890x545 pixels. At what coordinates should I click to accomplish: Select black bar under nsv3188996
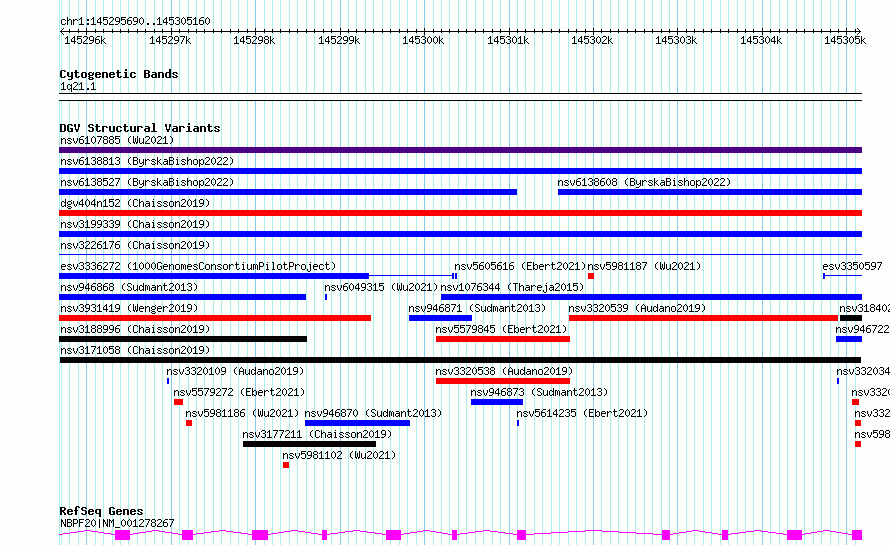coord(183,339)
